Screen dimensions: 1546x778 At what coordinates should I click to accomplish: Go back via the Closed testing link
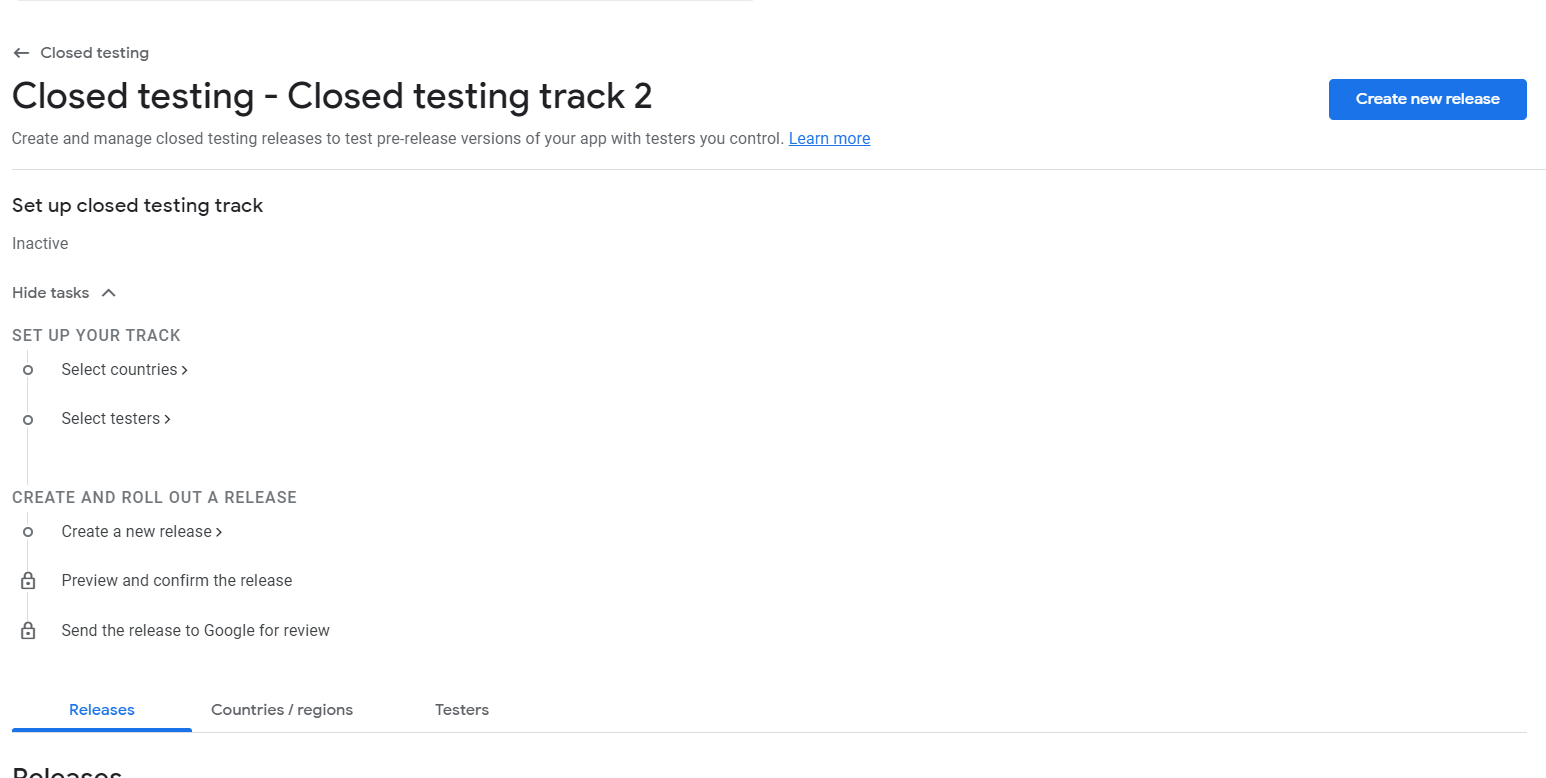click(x=94, y=53)
